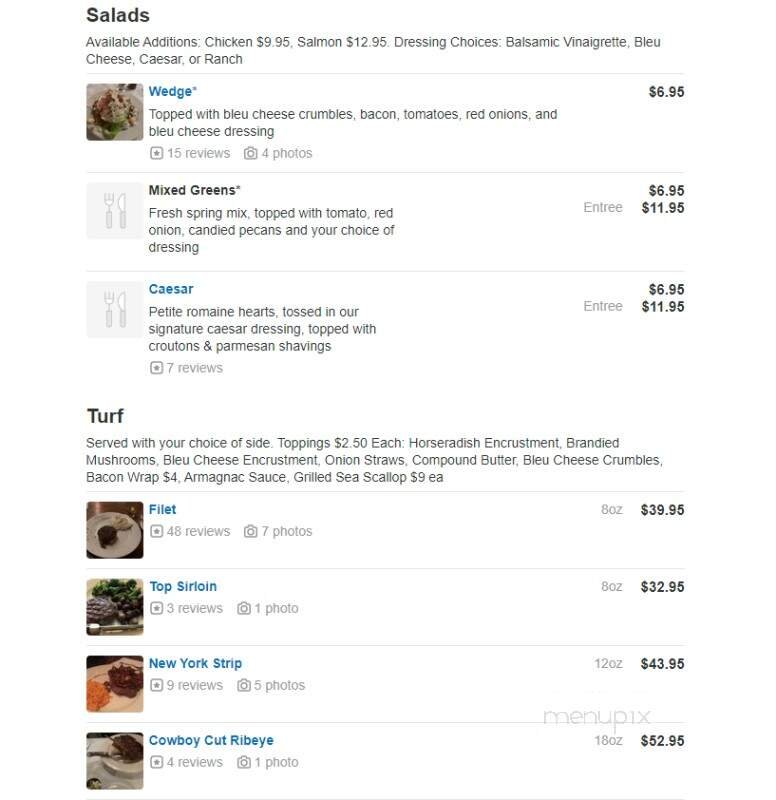Click the Filet steak thumbnail
This screenshot has height=800, width=776.
(x=114, y=530)
